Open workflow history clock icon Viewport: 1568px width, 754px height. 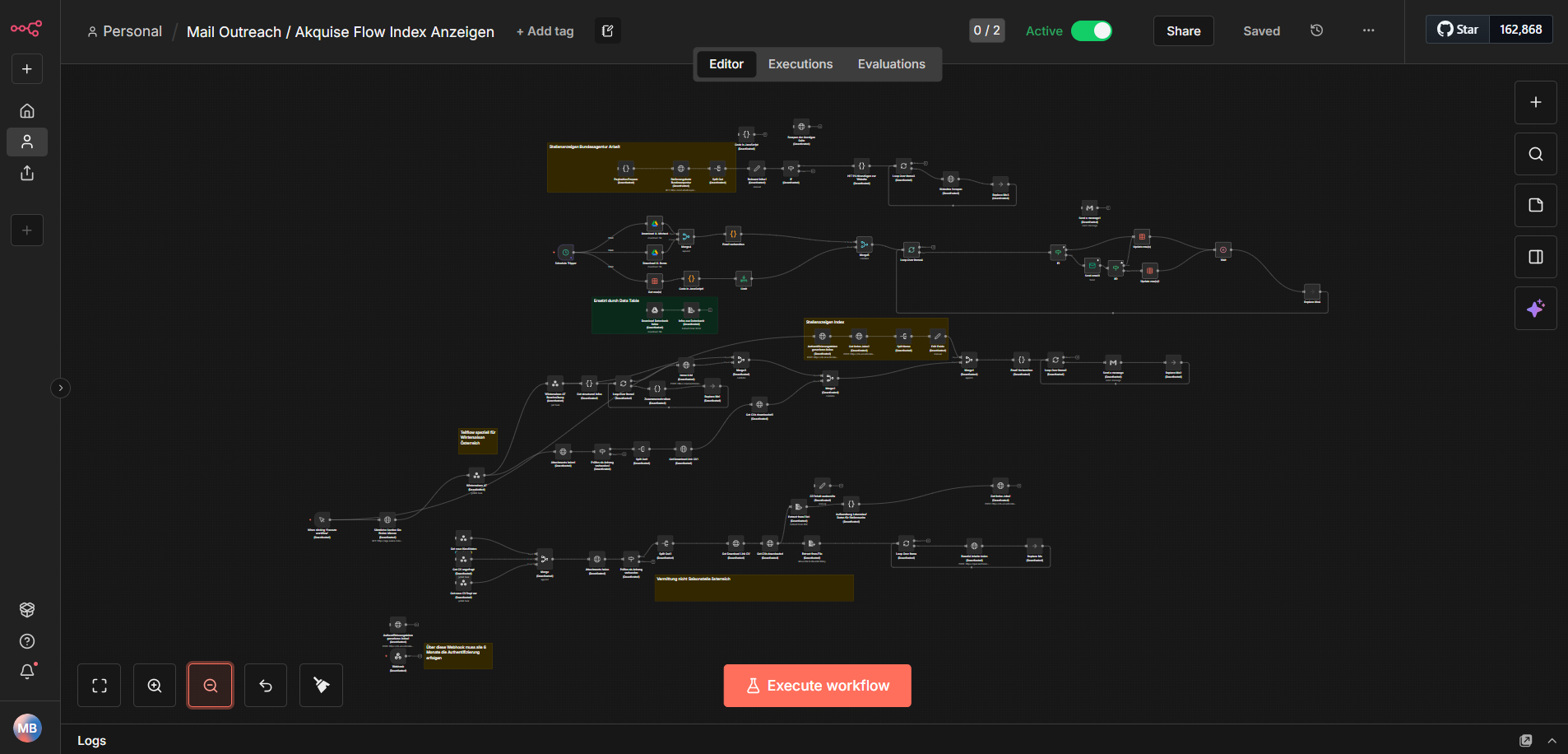[1316, 30]
